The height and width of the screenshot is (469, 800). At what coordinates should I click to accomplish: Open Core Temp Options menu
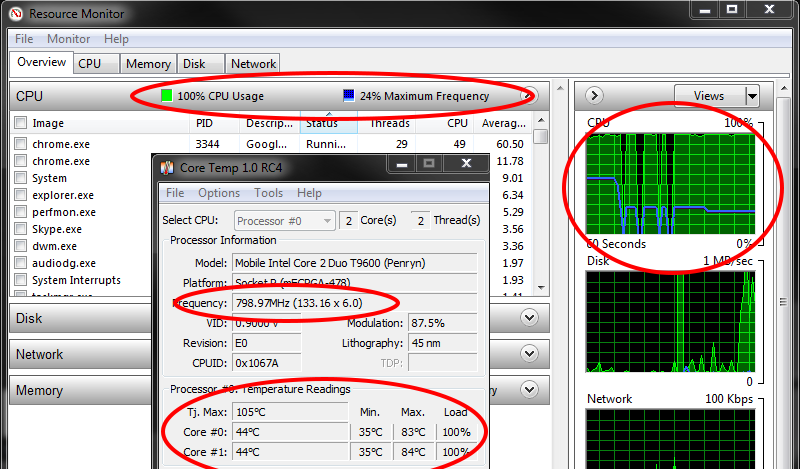coord(219,193)
